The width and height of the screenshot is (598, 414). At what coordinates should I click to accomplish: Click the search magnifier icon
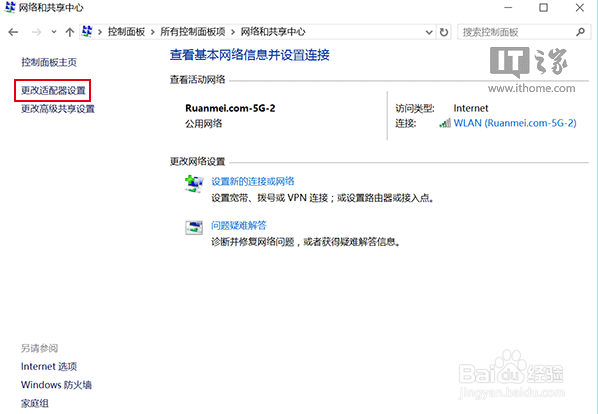tap(580, 32)
